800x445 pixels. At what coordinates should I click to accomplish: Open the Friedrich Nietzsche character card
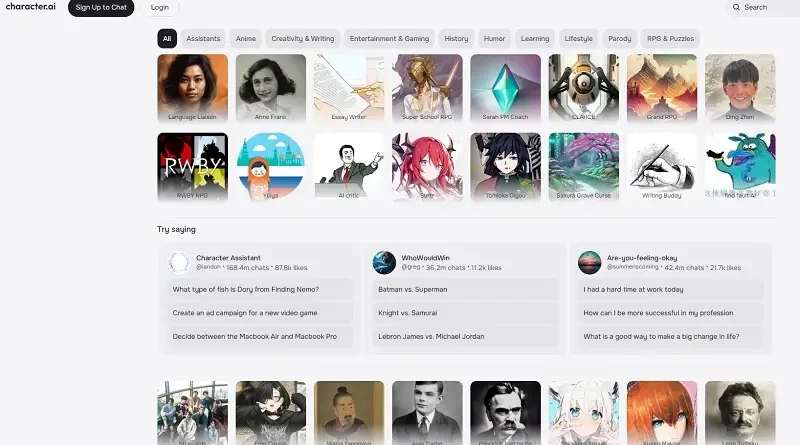point(505,413)
